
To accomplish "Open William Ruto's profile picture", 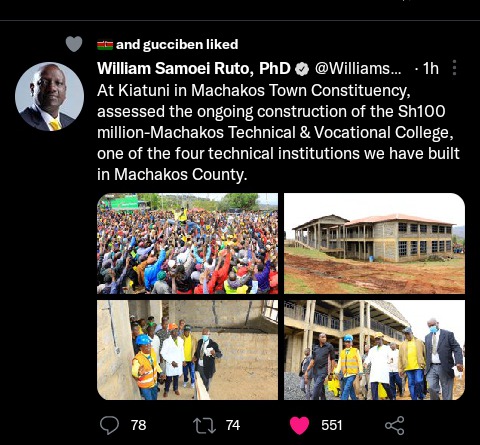I will pyautogui.click(x=49, y=96).
